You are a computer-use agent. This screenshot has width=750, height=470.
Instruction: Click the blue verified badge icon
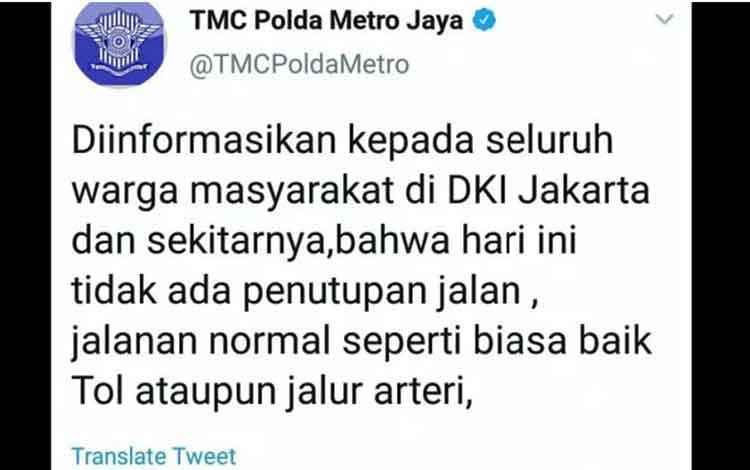484,21
